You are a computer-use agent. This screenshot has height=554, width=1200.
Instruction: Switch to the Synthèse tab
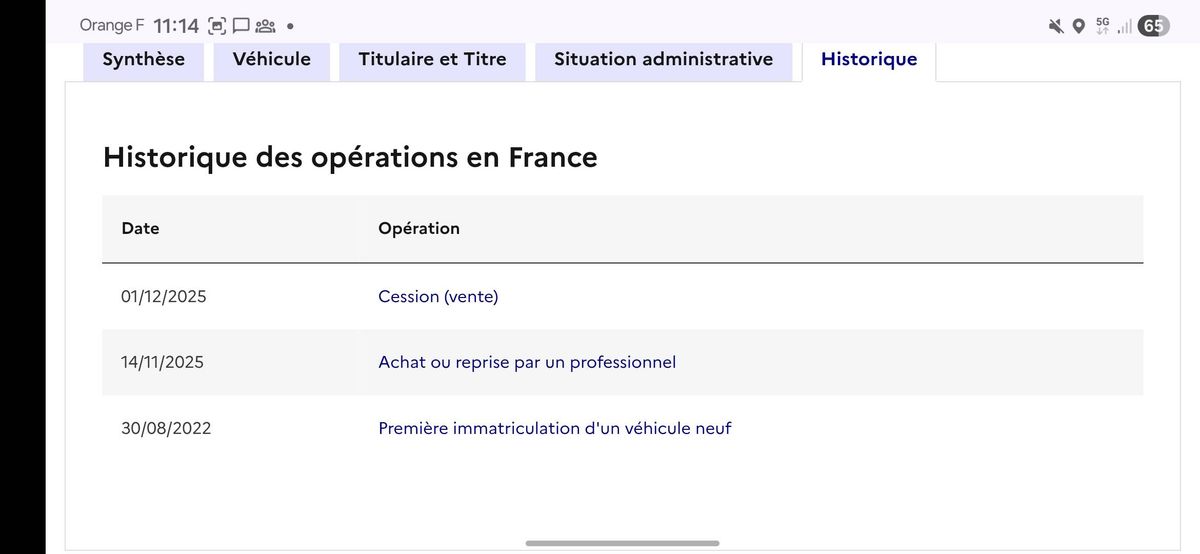[x=144, y=59]
